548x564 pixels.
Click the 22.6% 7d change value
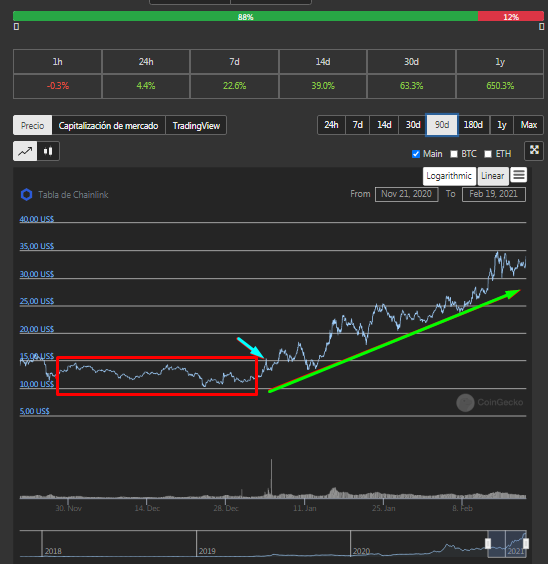pos(234,86)
